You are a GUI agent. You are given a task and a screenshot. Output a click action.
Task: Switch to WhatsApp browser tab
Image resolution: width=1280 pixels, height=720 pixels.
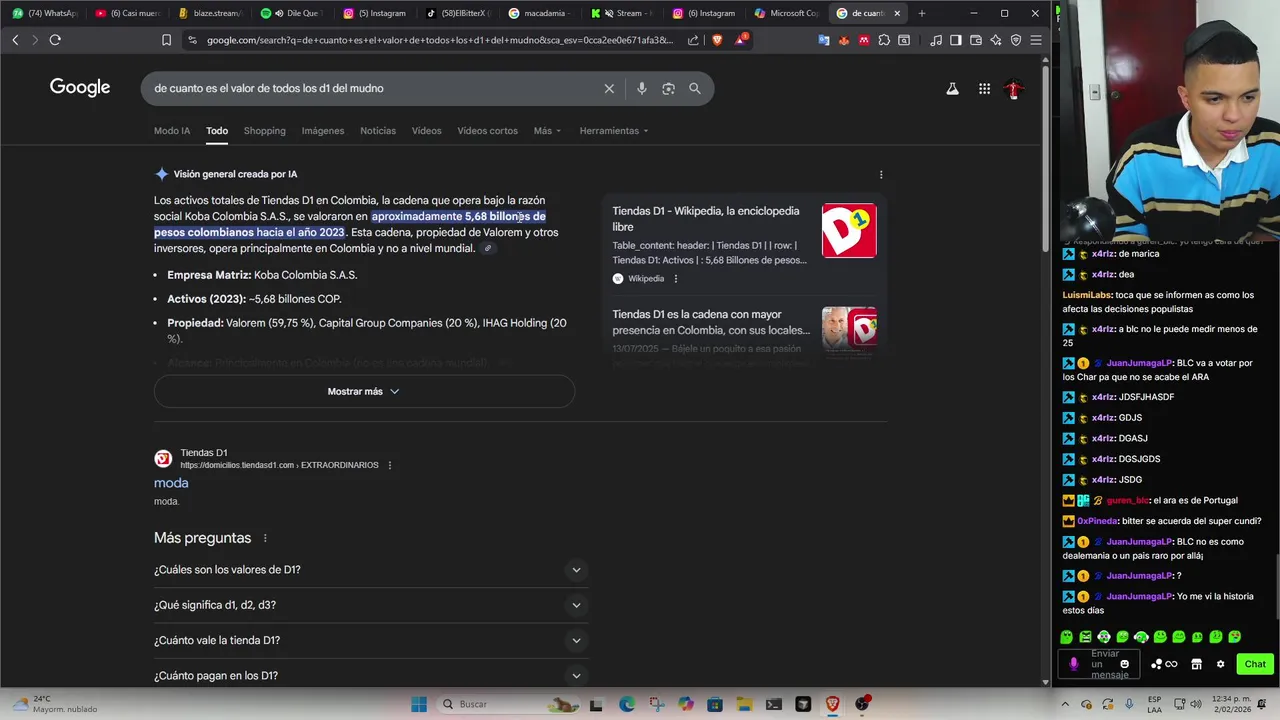tap(44, 13)
